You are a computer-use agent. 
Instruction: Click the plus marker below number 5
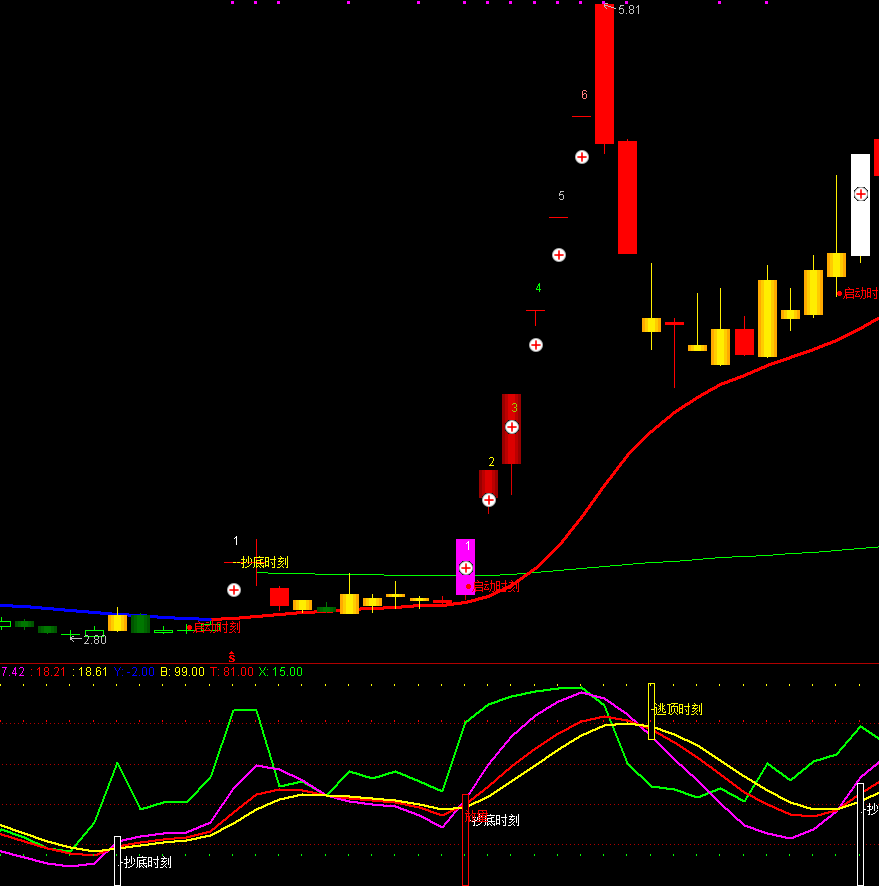coord(559,255)
